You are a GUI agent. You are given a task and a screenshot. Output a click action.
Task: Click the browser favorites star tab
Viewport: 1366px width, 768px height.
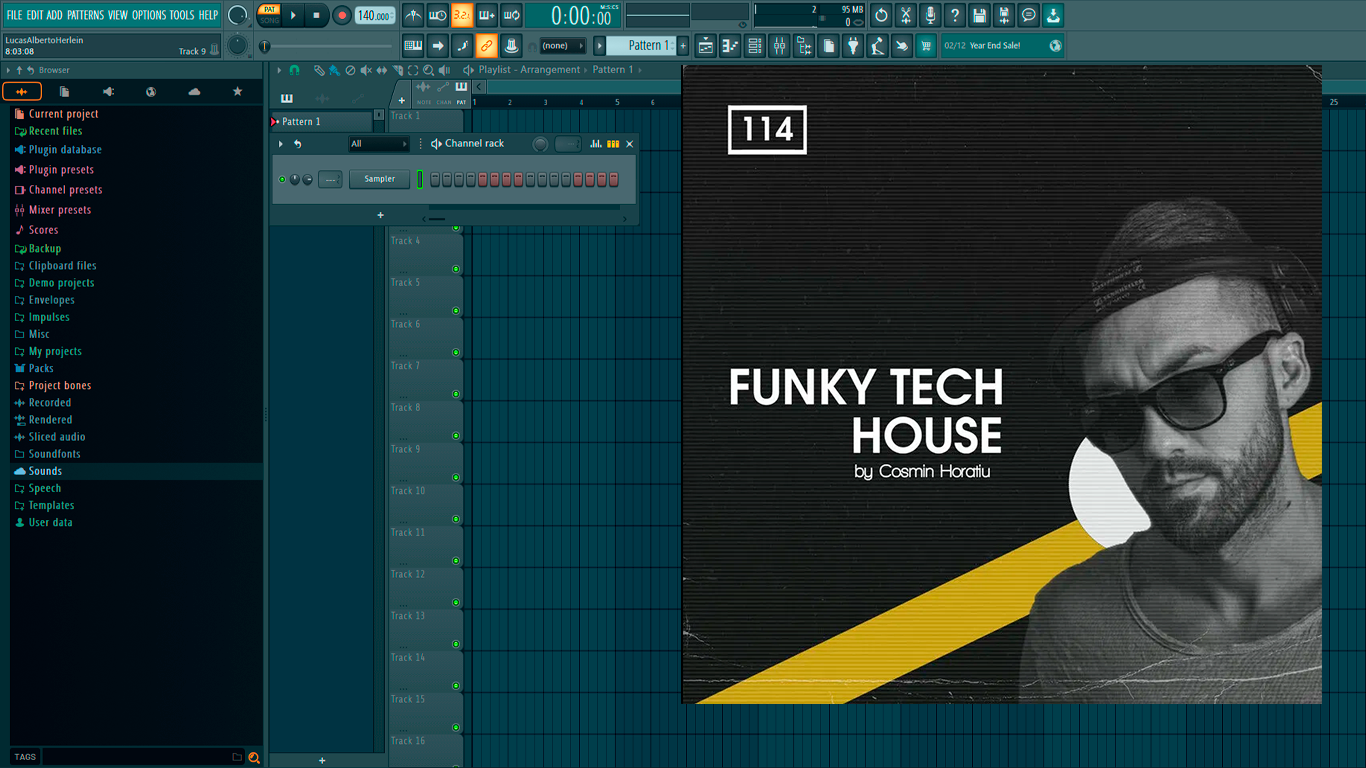click(237, 91)
